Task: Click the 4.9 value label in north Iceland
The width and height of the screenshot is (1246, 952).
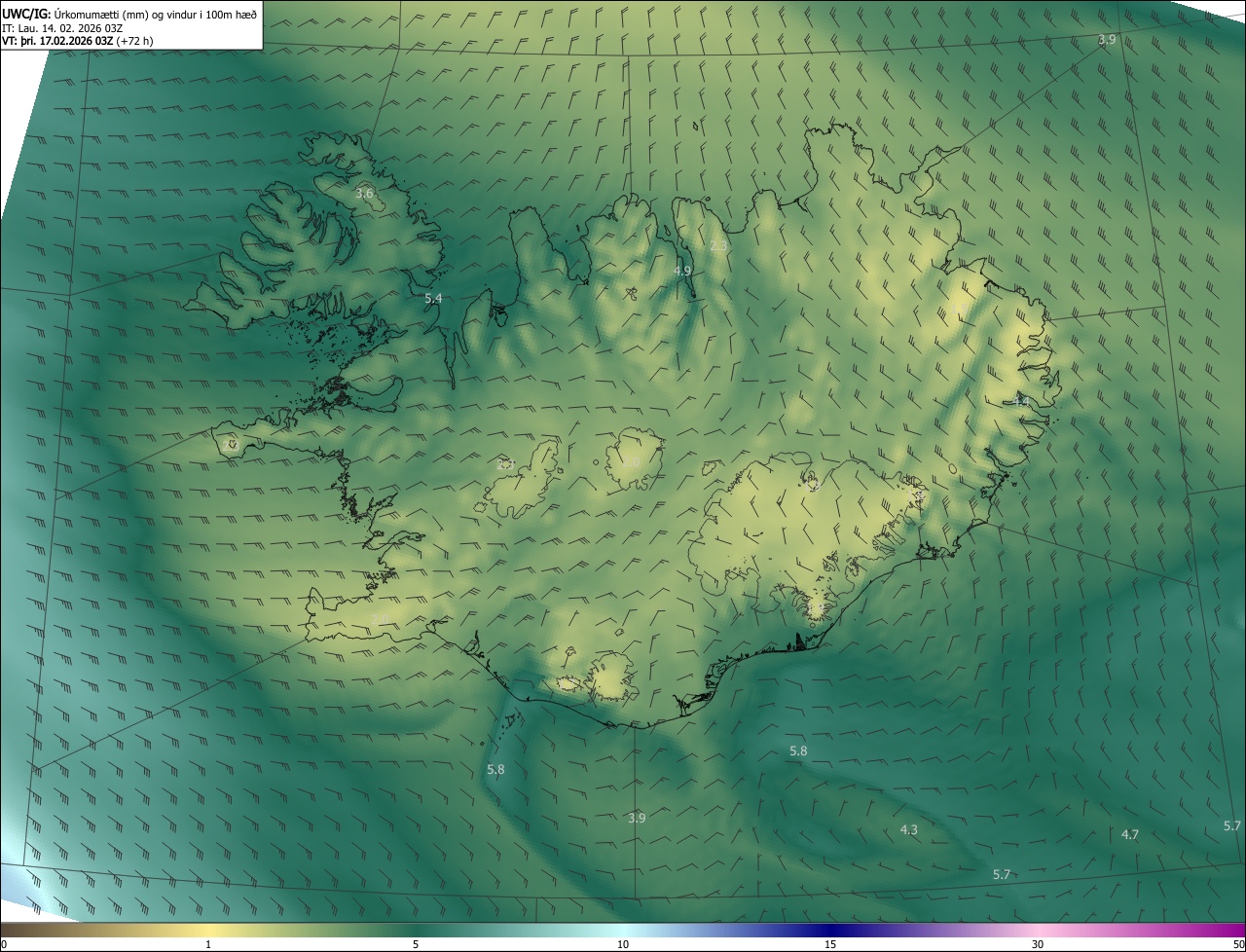Action: 682,271
